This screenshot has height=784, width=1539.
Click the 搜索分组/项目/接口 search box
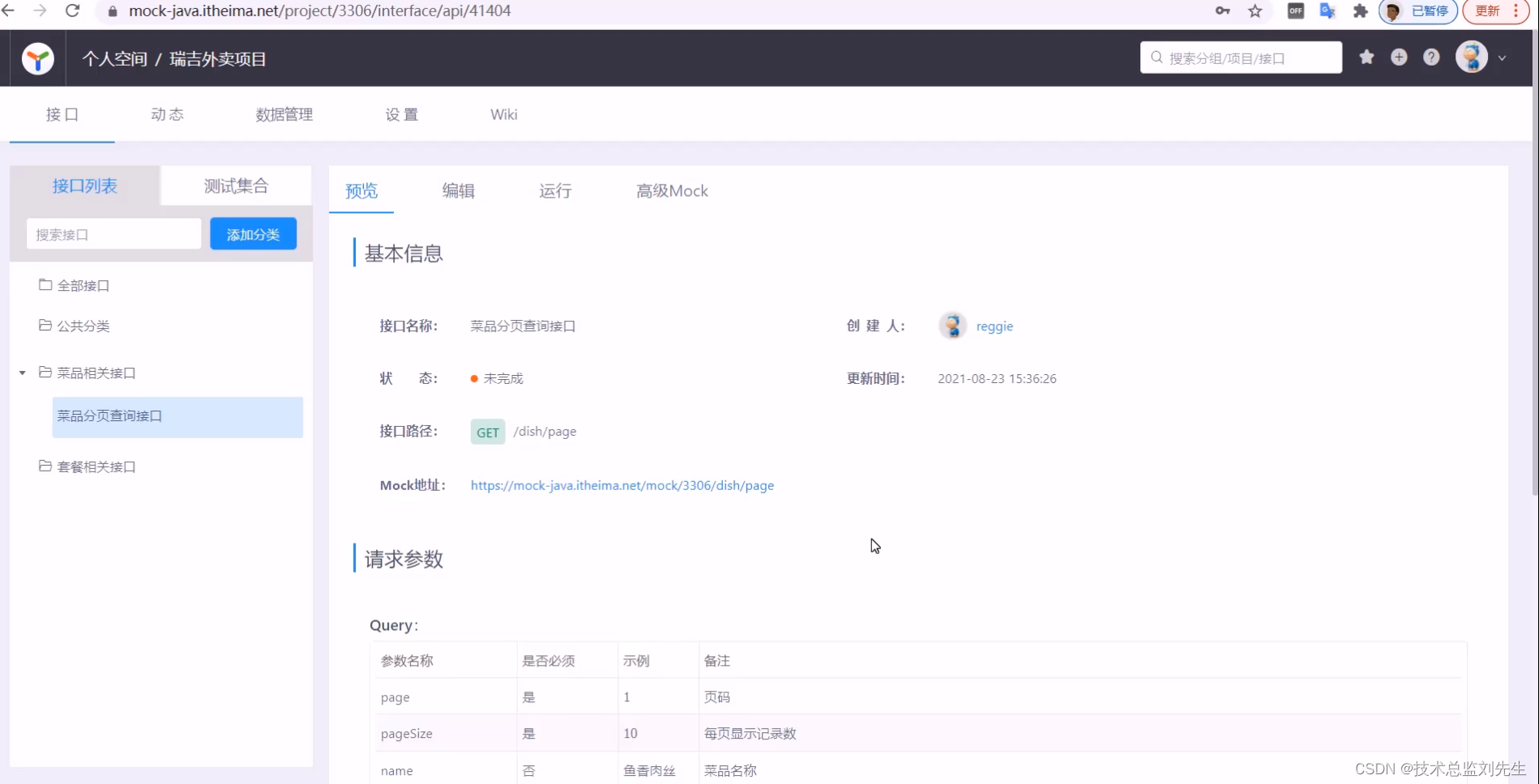(x=1241, y=58)
